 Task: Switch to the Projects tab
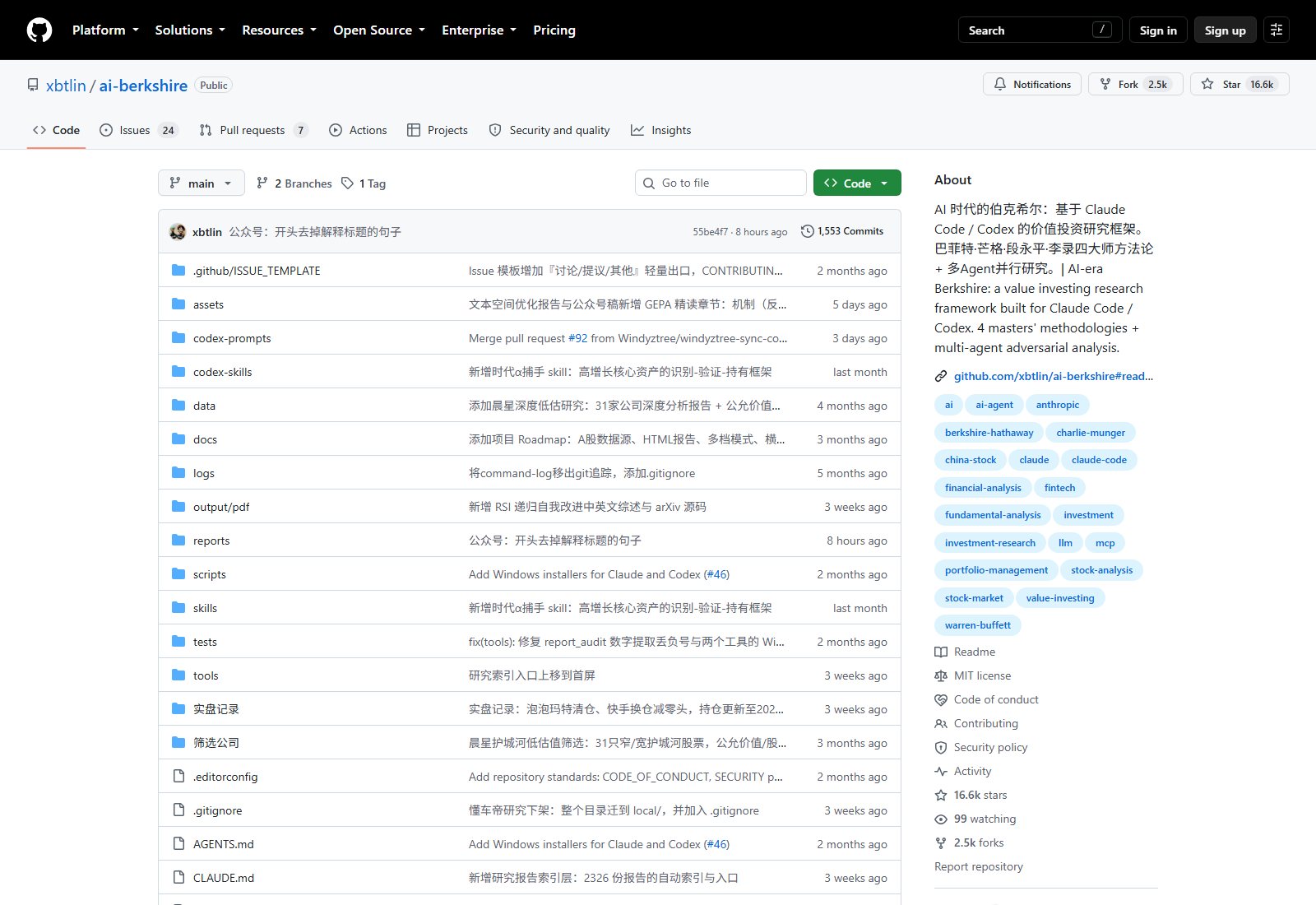tap(438, 130)
